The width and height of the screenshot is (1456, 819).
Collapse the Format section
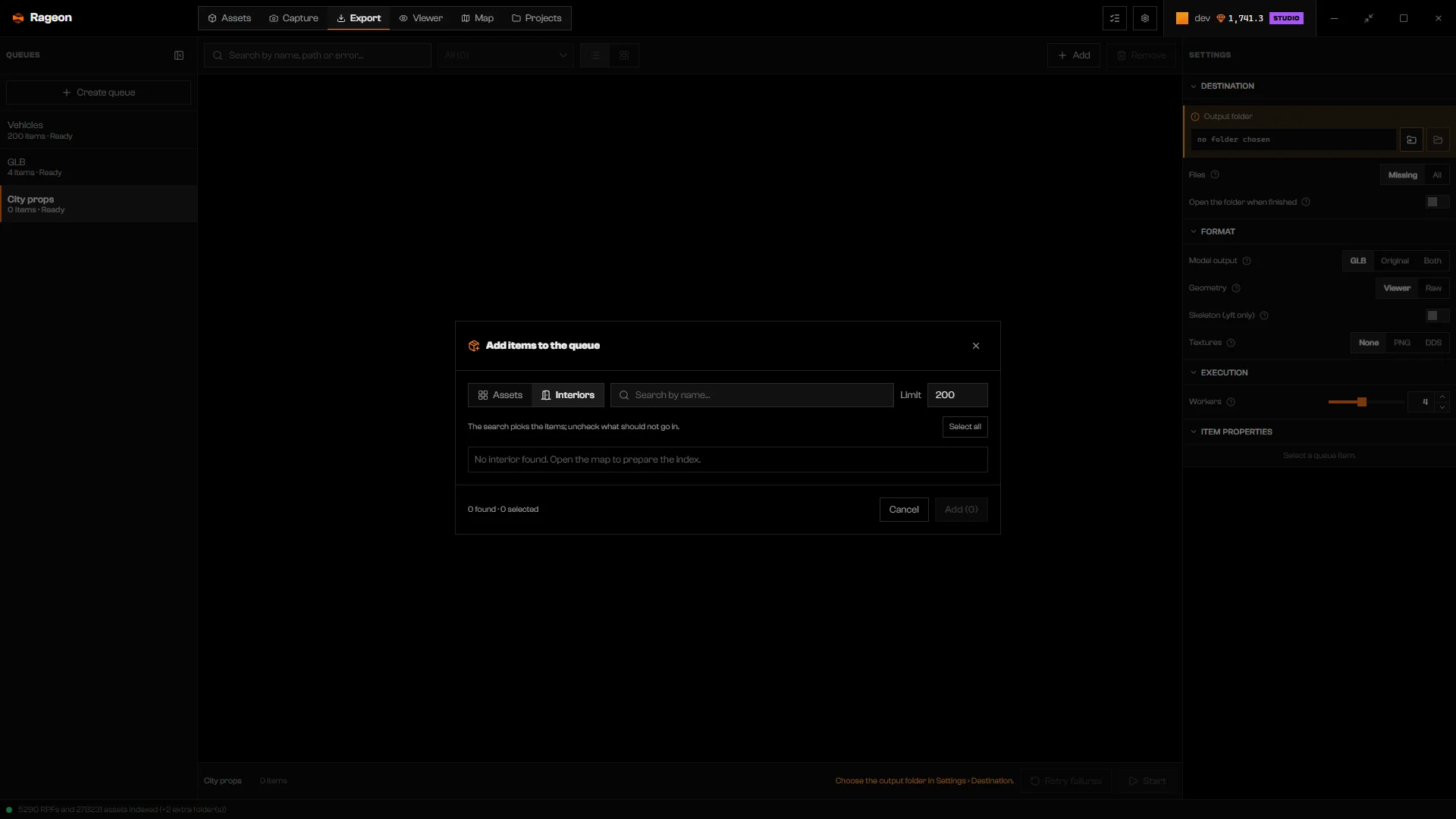pyautogui.click(x=1194, y=232)
